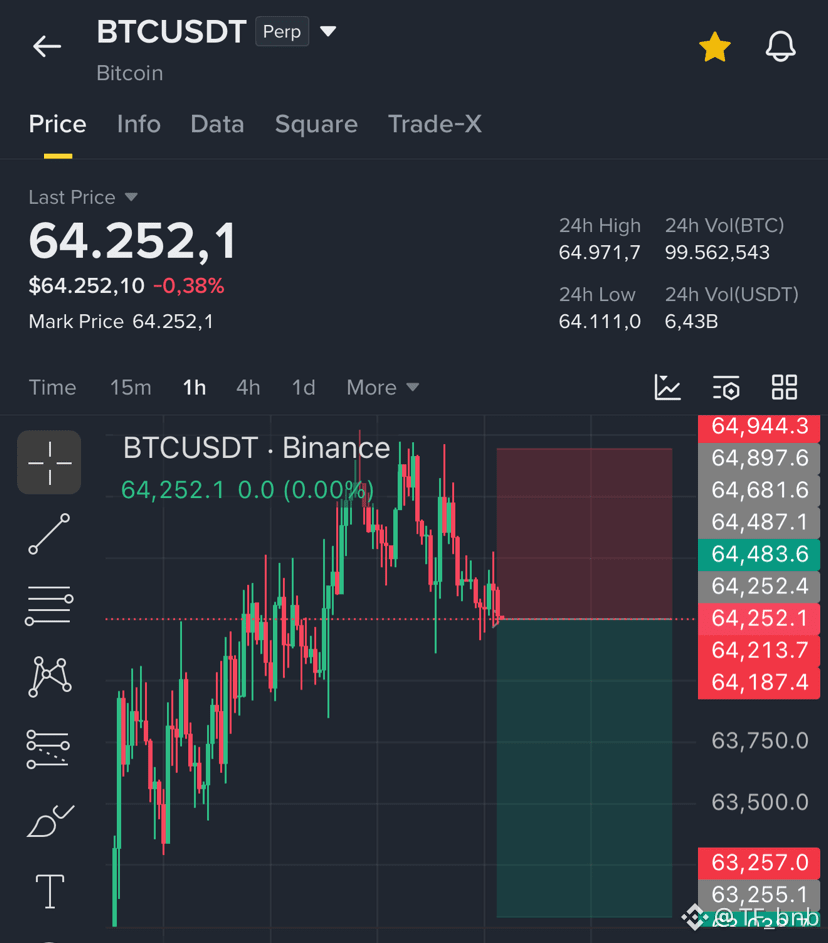Tap the Perp contract badge
This screenshot has height=943, width=828.
click(282, 31)
